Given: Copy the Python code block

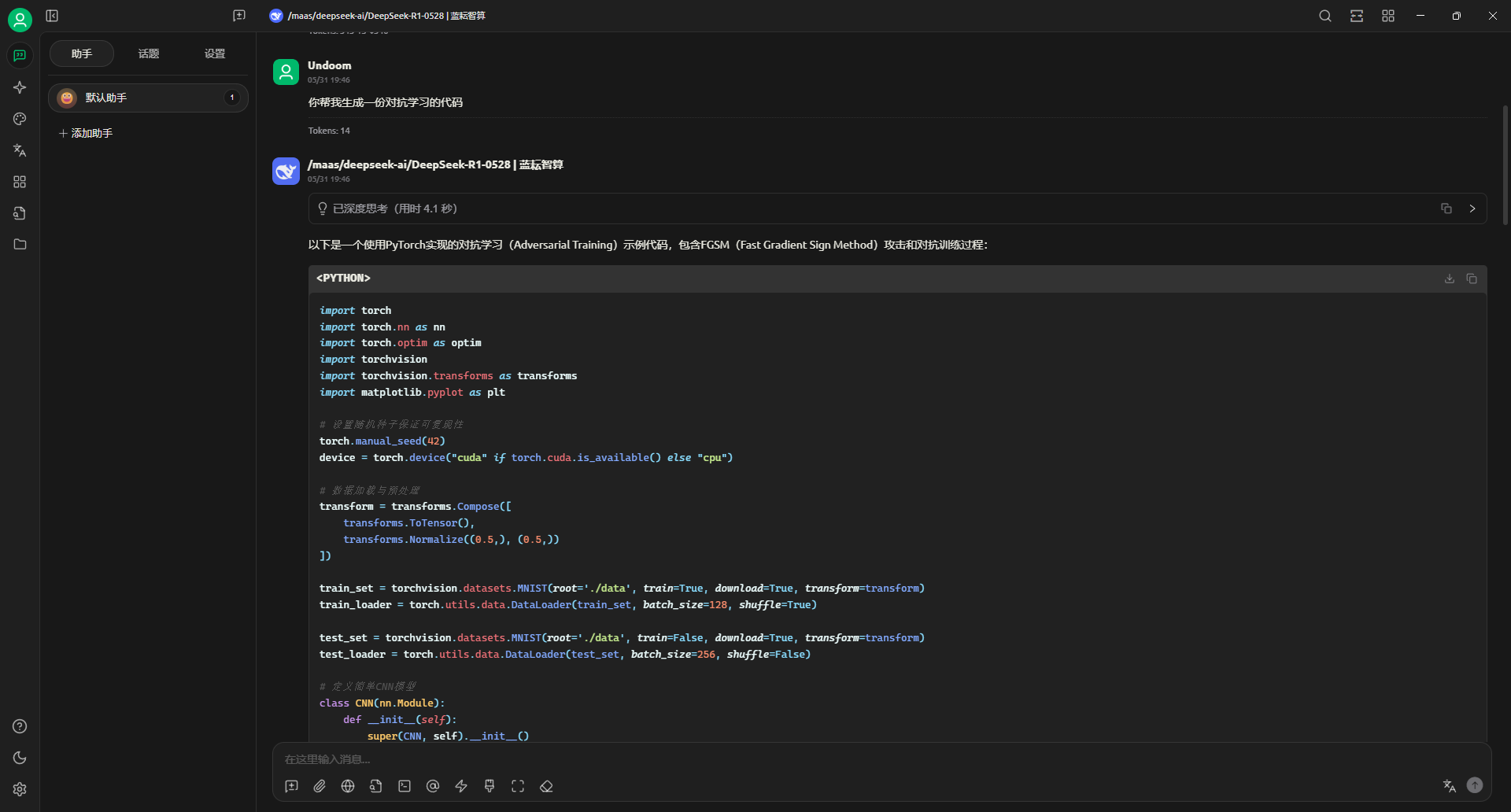Looking at the screenshot, I should (x=1472, y=279).
